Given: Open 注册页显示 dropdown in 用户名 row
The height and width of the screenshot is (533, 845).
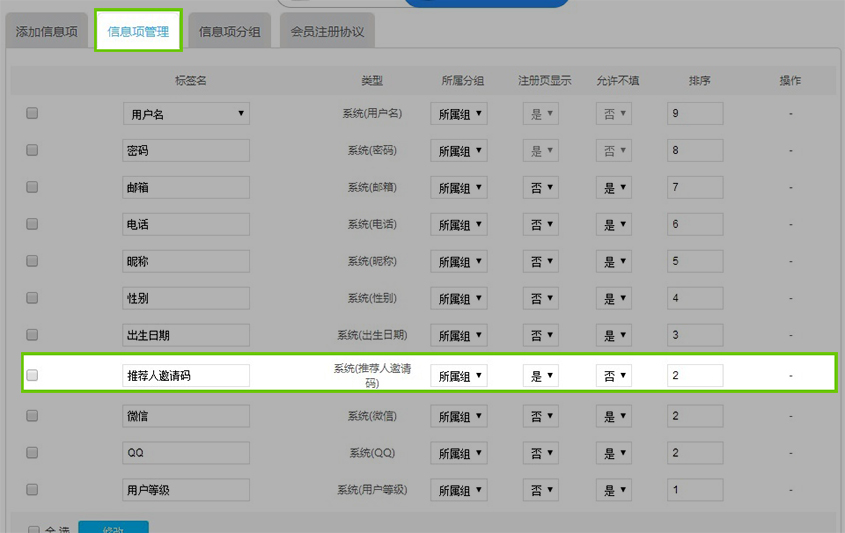Looking at the screenshot, I should [541, 114].
